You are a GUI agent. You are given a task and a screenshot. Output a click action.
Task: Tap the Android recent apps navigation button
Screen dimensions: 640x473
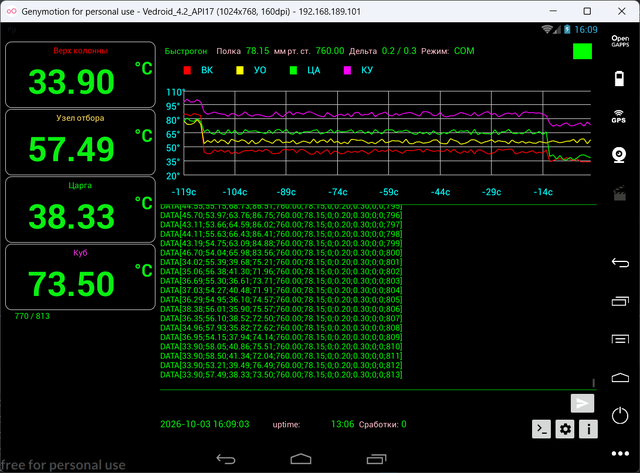pyautogui.click(x=376, y=459)
